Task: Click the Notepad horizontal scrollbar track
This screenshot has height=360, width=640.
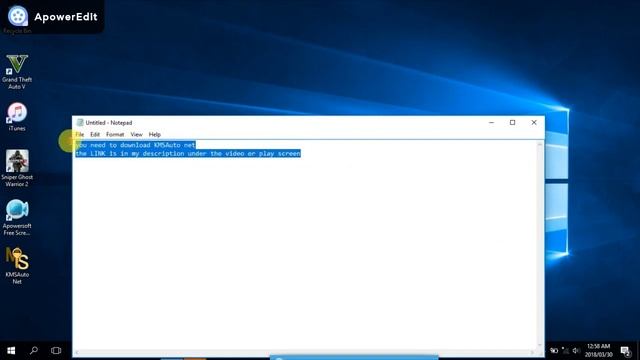Action: click(304, 353)
